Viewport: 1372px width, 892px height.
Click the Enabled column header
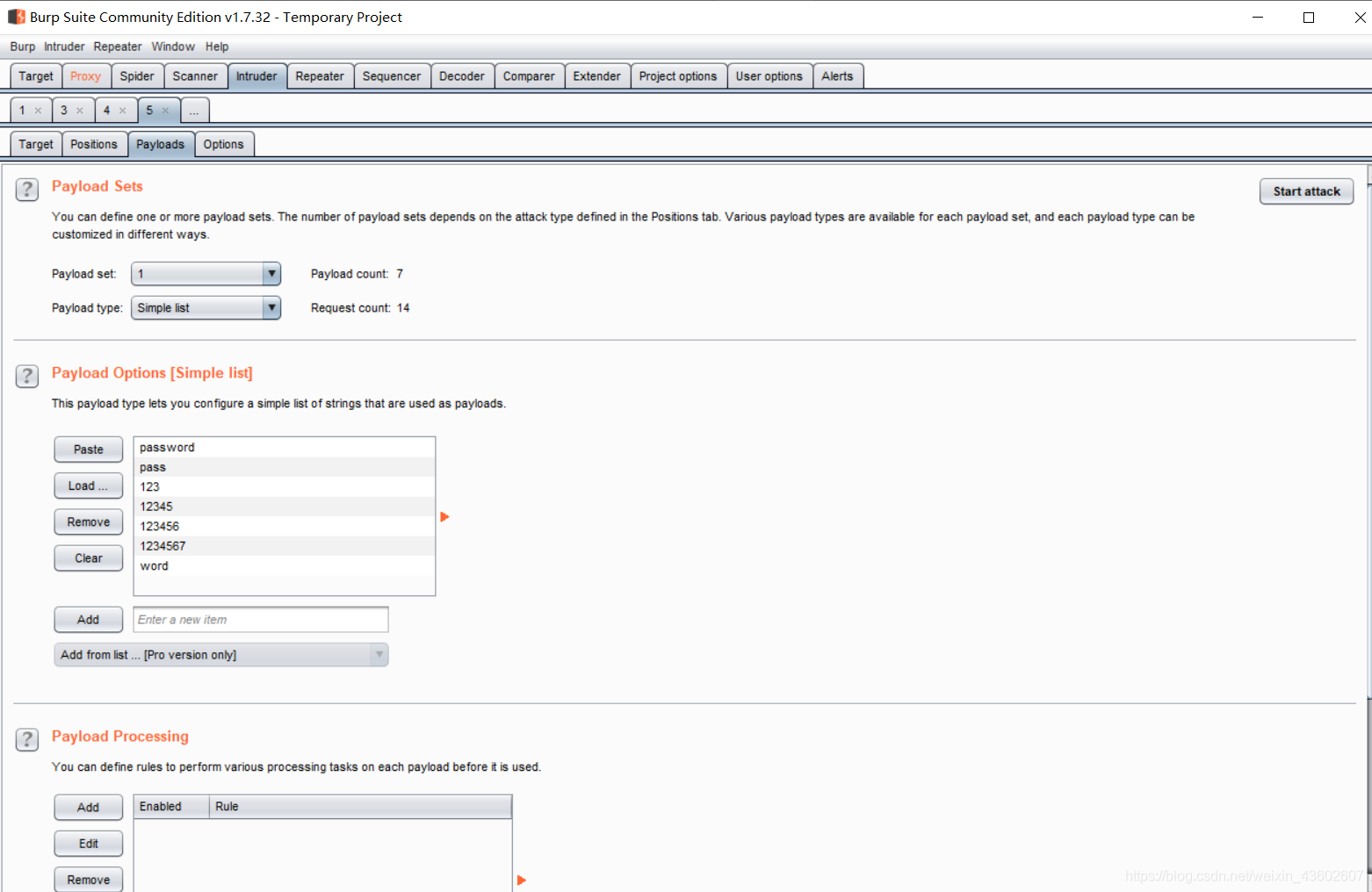pos(171,807)
